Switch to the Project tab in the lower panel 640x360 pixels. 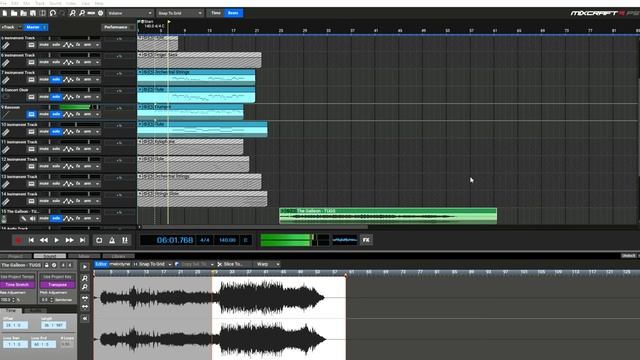16,256
